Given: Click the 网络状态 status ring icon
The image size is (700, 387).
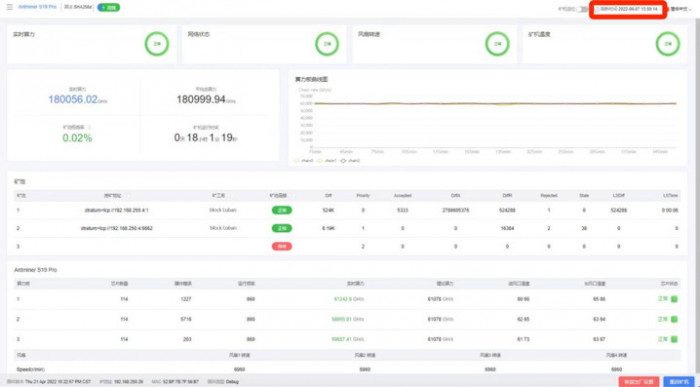Looking at the screenshot, I should point(327,44).
